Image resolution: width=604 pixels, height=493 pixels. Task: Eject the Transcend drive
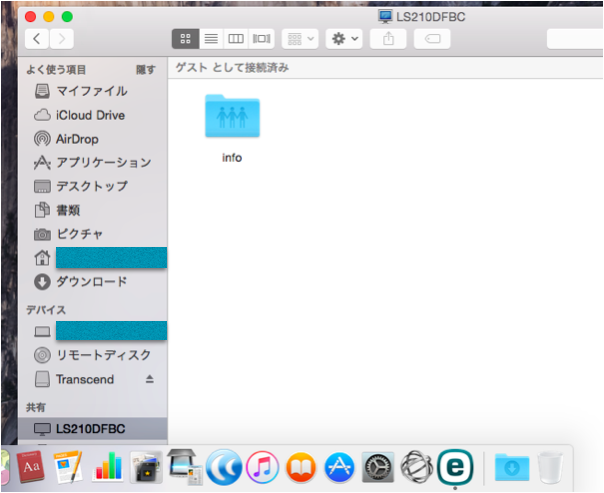coord(150,379)
